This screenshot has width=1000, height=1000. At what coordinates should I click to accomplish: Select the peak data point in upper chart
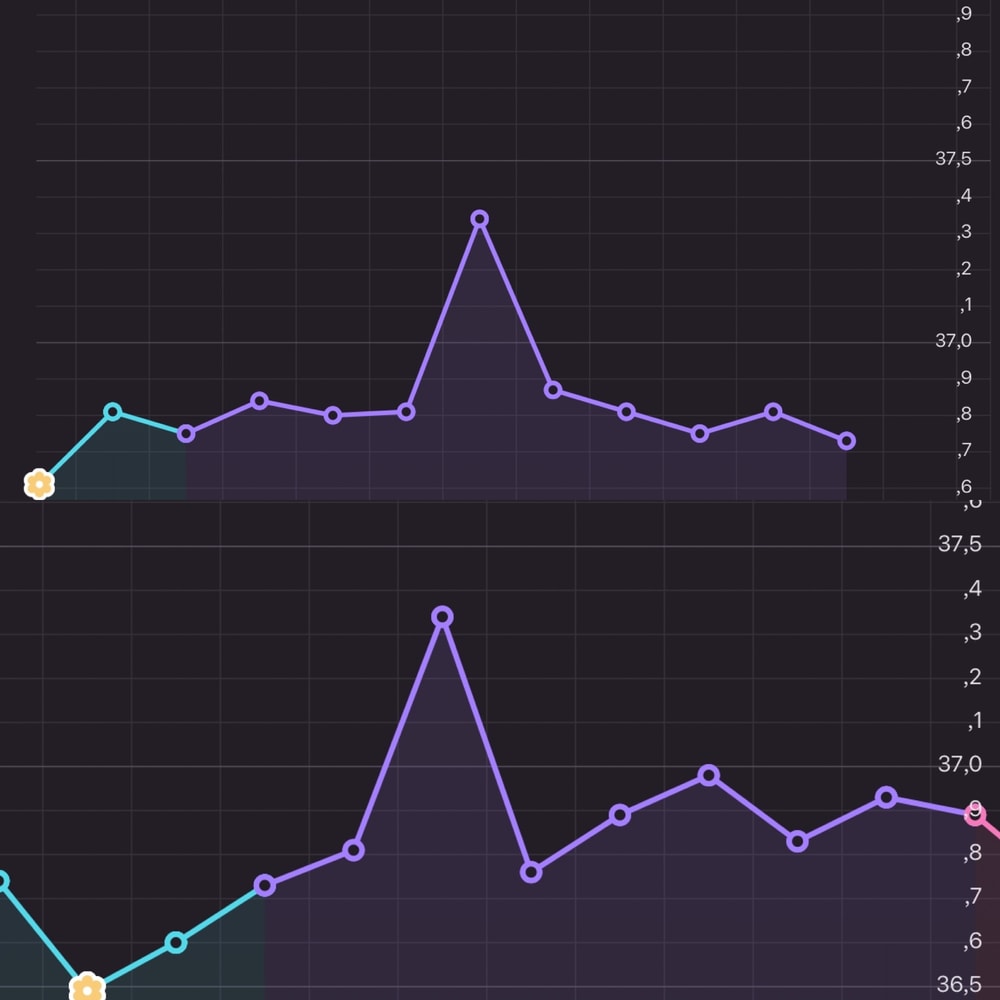click(479, 219)
